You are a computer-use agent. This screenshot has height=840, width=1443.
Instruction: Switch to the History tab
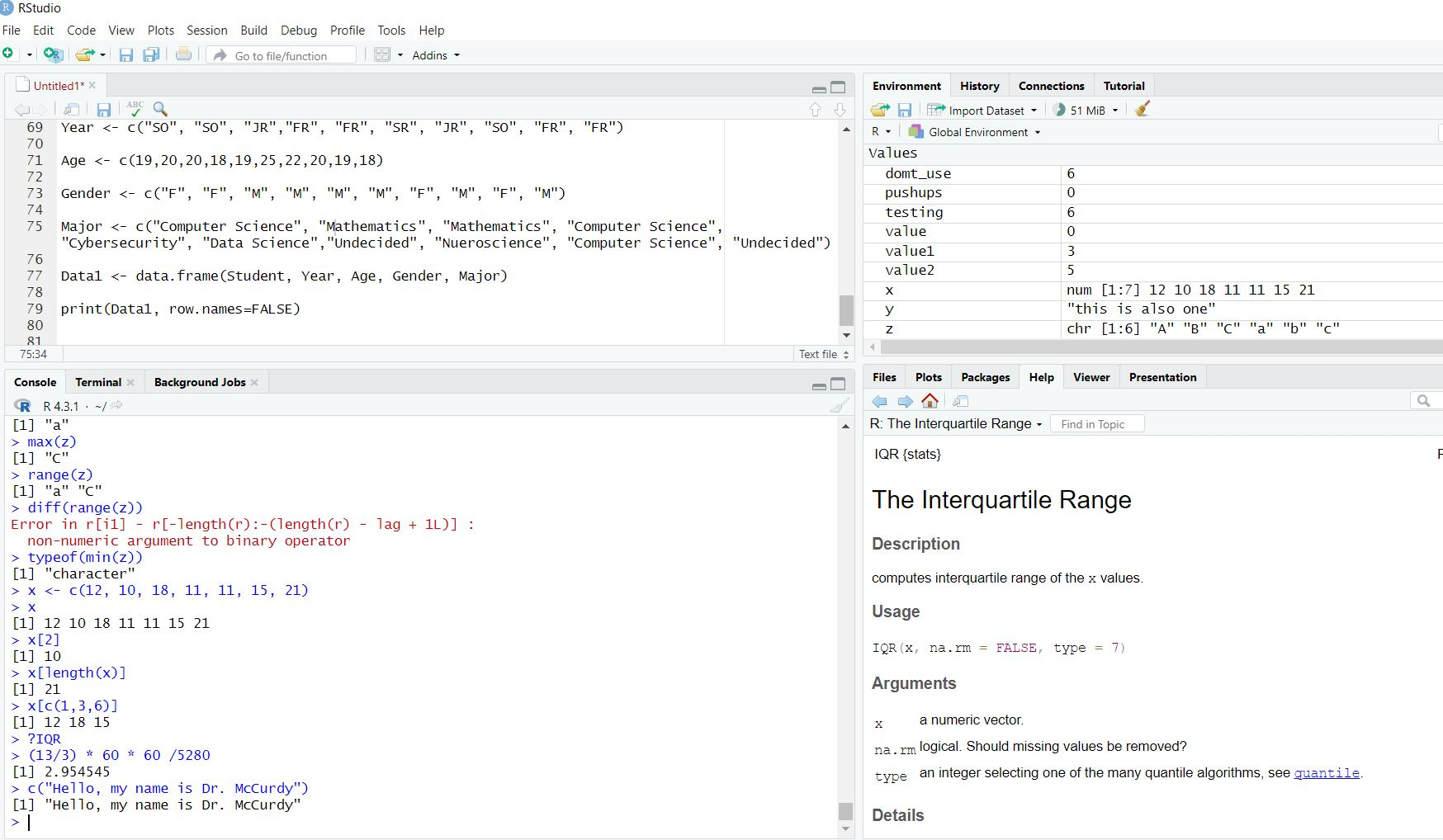pyautogui.click(x=979, y=86)
